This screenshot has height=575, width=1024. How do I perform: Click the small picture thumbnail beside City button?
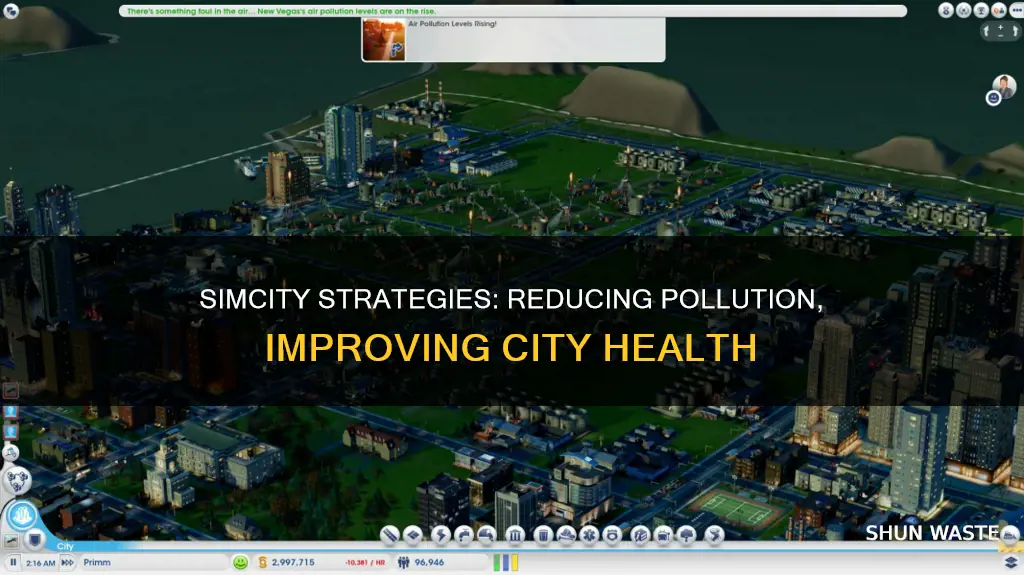click(x=10, y=541)
